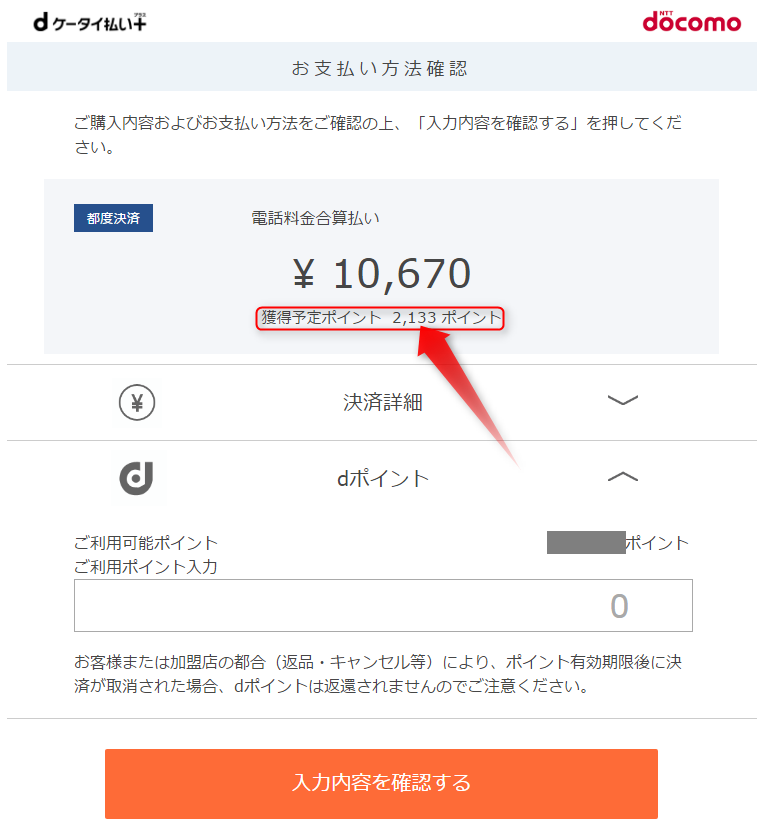Click the yen circle icon
Viewport: 770px width, 831px height.
pos(137,403)
